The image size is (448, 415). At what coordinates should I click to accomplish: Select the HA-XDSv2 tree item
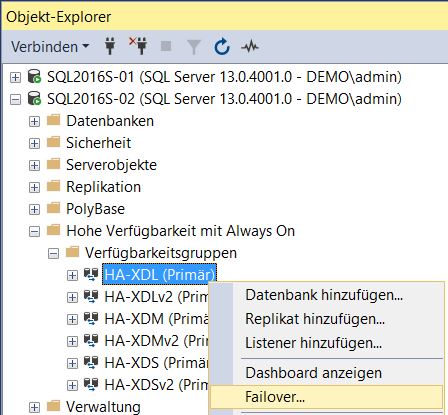(156, 385)
